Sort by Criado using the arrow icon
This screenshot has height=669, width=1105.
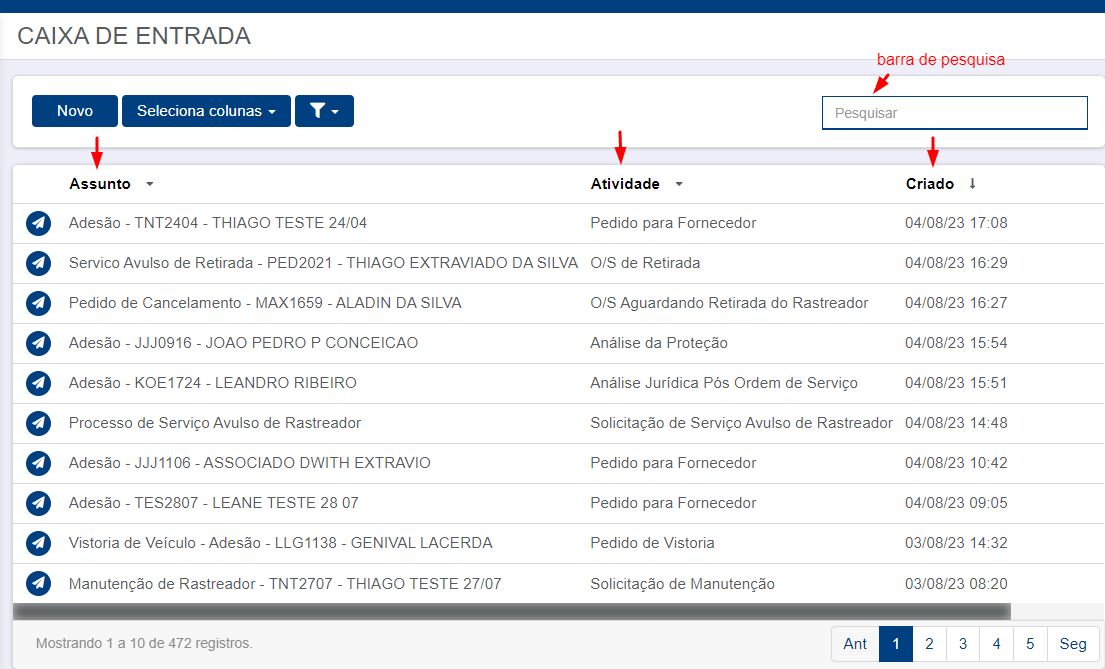pos(973,183)
